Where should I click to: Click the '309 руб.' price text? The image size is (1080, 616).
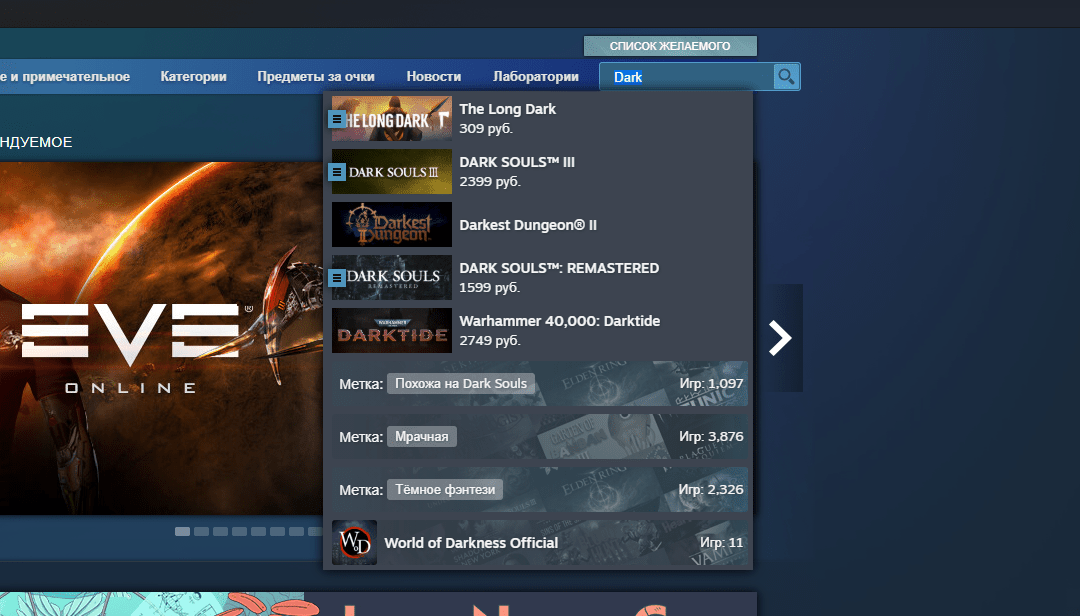coord(486,129)
